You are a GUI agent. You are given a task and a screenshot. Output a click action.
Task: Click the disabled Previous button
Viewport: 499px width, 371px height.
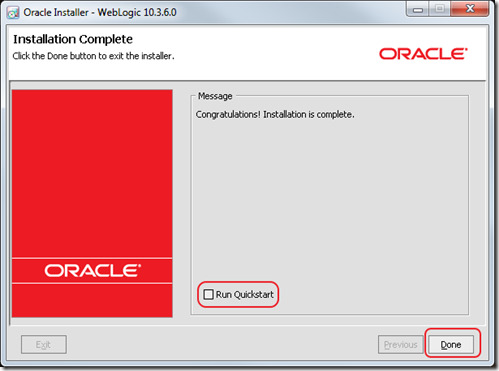coord(401,344)
